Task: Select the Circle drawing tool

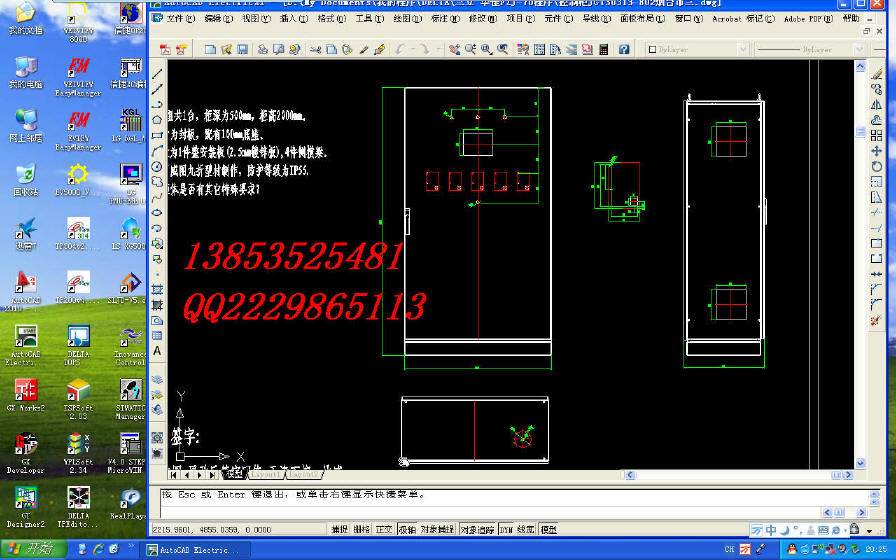Action: [x=157, y=166]
